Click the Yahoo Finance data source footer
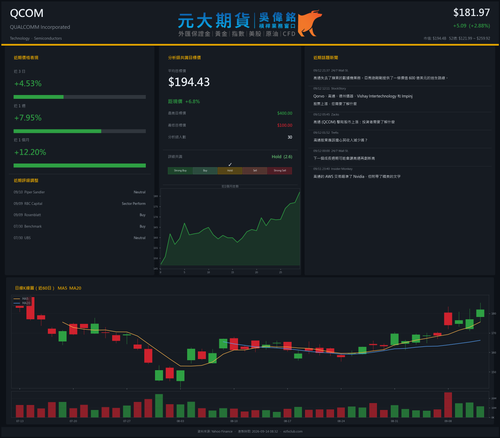The image size is (500, 438). [215, 431]
